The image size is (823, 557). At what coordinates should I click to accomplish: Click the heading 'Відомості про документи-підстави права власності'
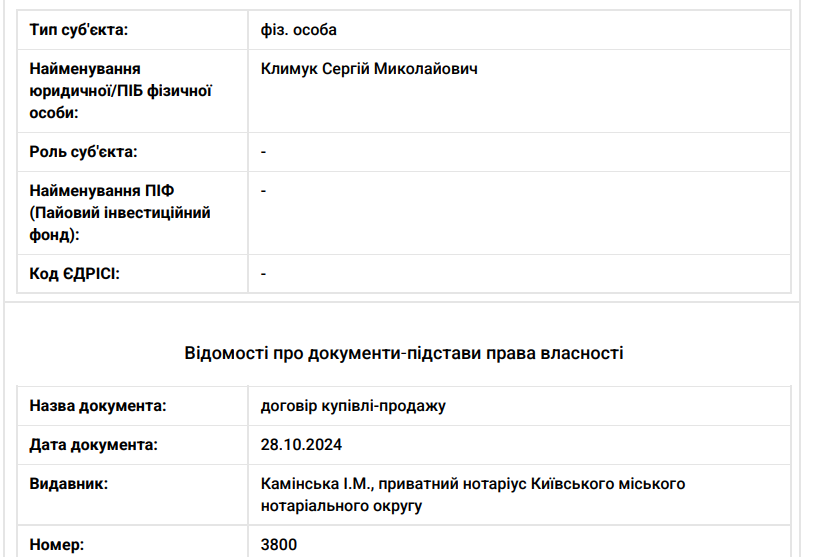(404, 353)
